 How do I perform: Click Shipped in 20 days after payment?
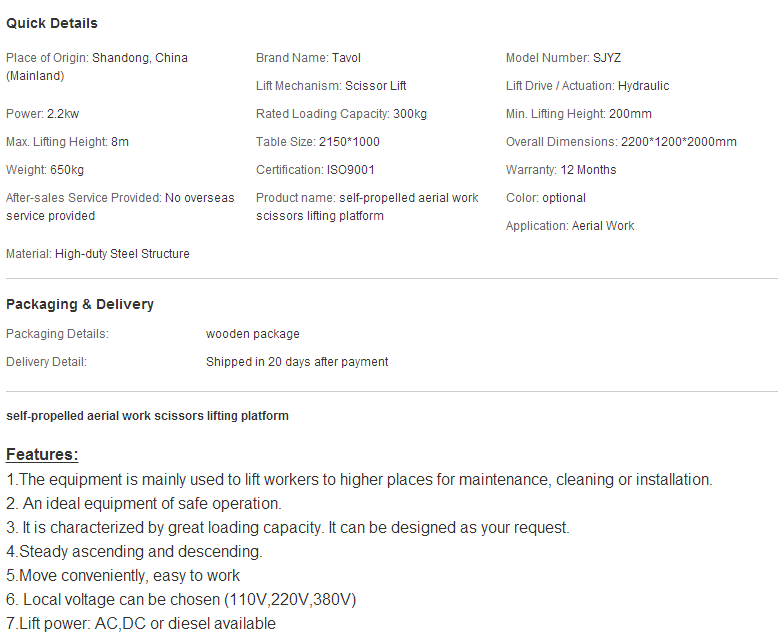[297, 362]
